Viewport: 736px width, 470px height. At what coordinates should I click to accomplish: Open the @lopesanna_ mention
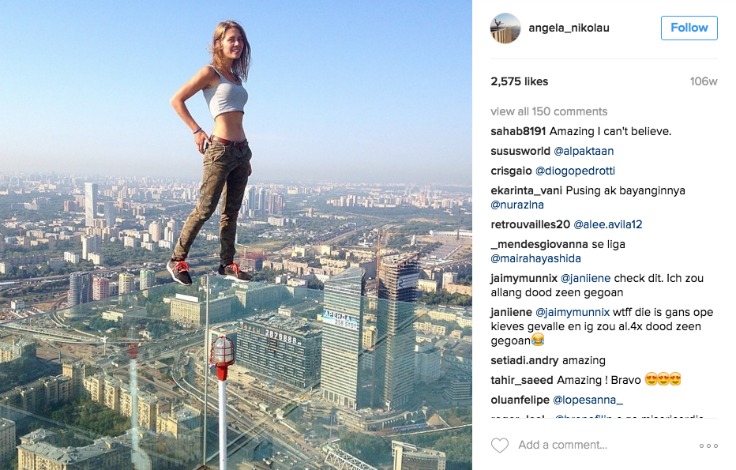click(588, 400)
